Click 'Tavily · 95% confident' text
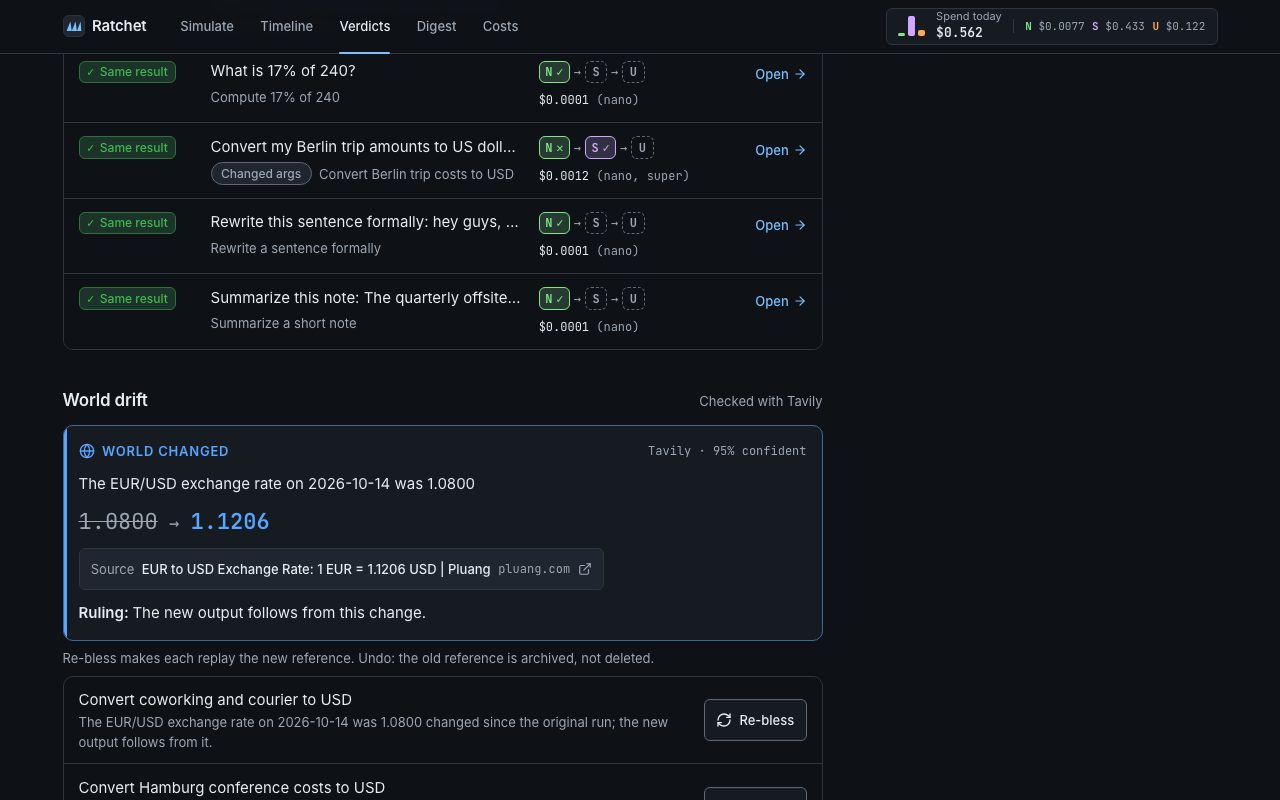The width and height of the screenshot is (1280, 800). click(727, 451)
